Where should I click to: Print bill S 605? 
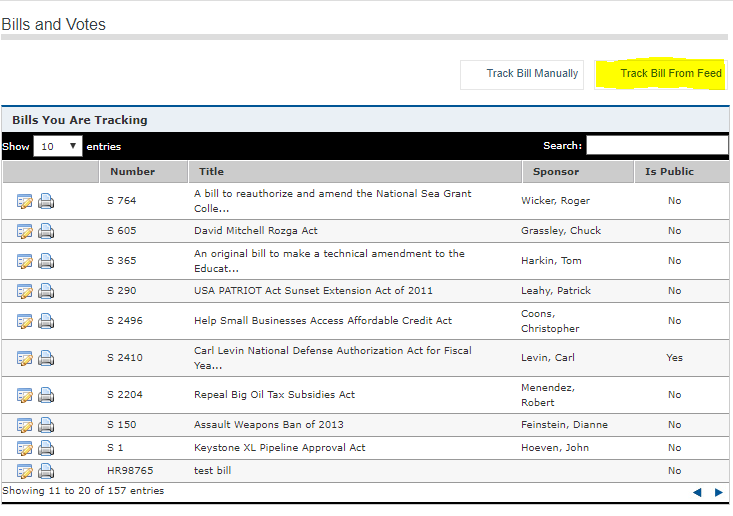tap(46, 231)
